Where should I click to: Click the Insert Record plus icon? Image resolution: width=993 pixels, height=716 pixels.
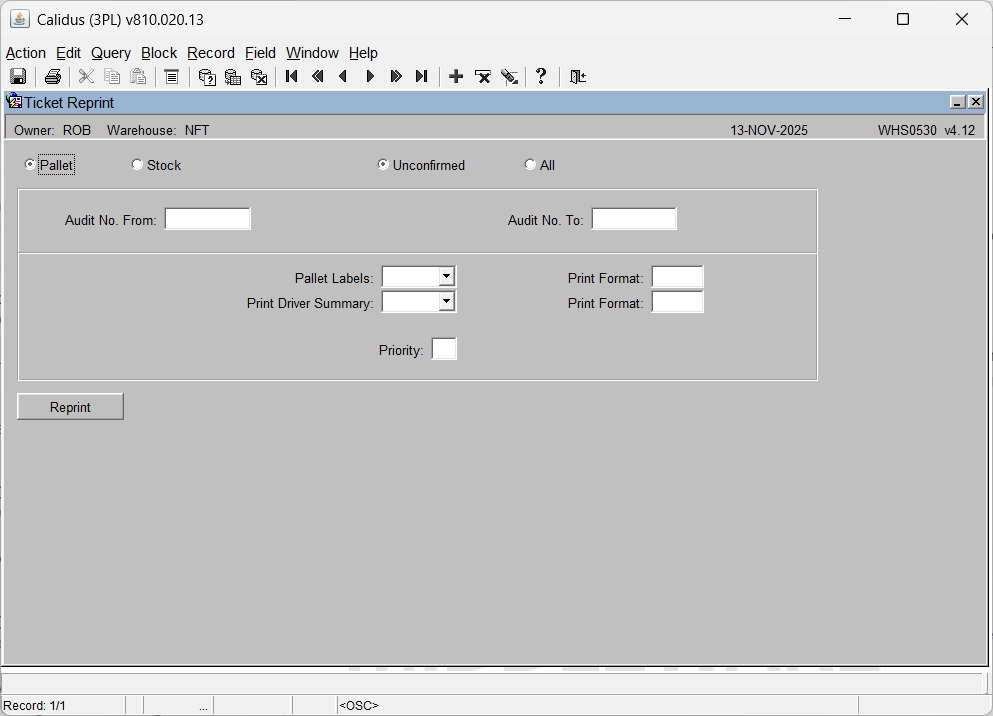pyautogui.click(x=456, y=77)
